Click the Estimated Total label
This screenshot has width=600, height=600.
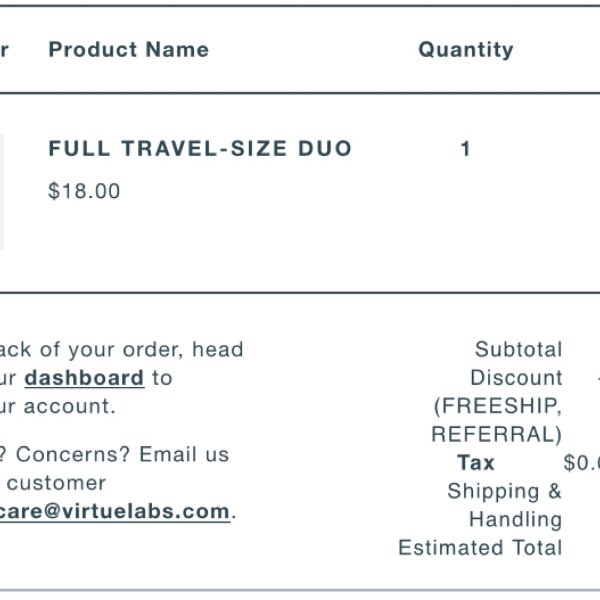pyautogui.click(x=481, y=548)
